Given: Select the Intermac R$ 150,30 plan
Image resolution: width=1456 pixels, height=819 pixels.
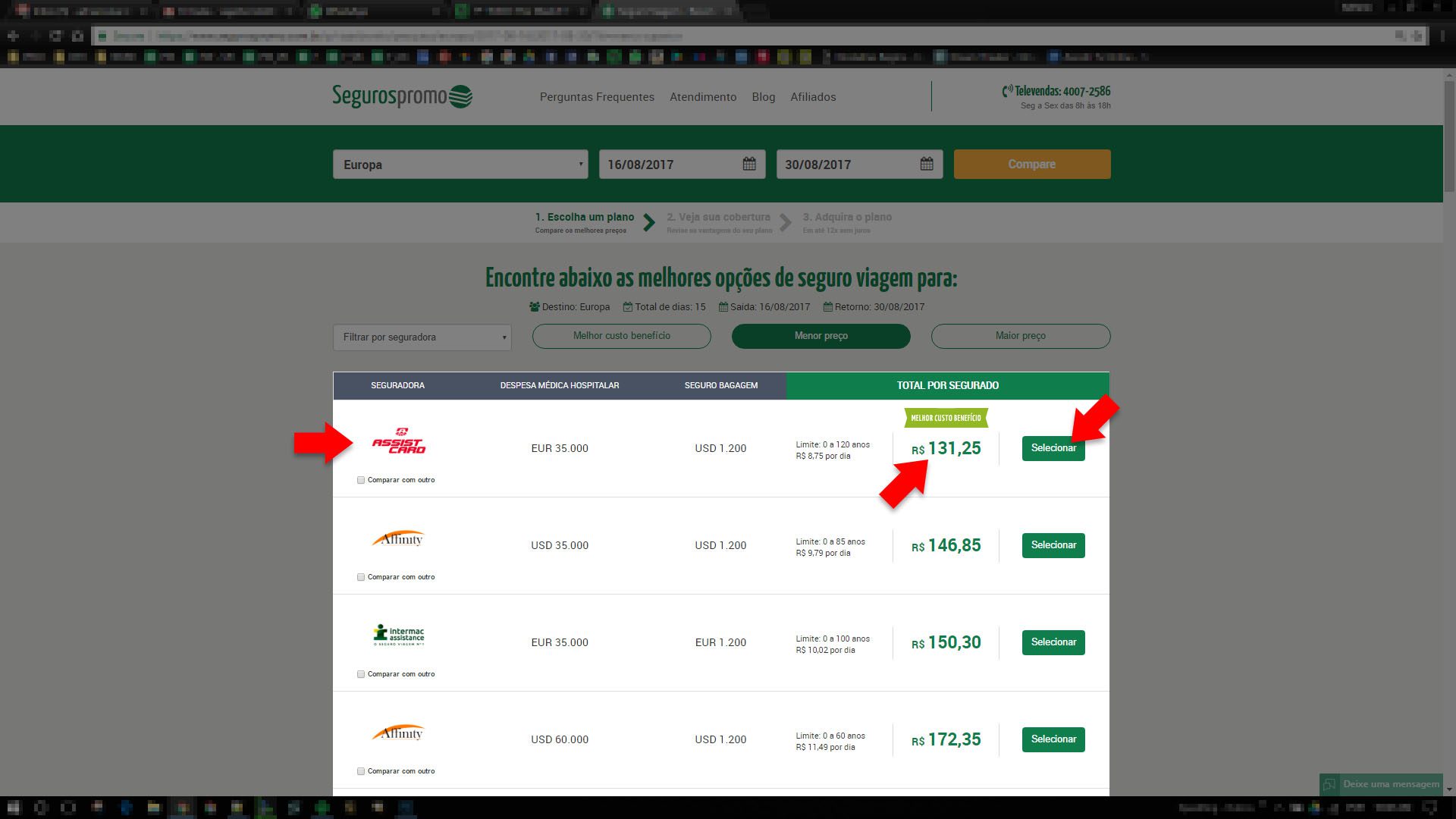Looking at the screenshot, I should [1053, 642].
